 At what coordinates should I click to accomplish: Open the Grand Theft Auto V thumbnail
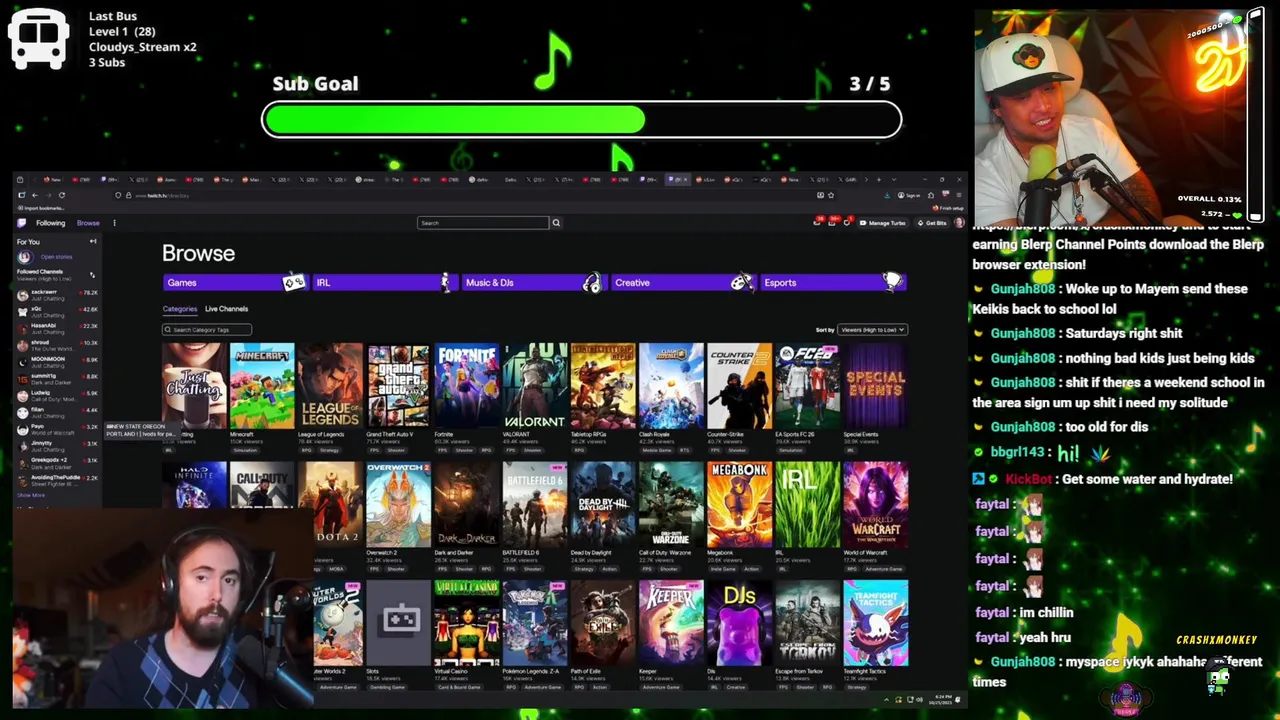pos(398,386)
